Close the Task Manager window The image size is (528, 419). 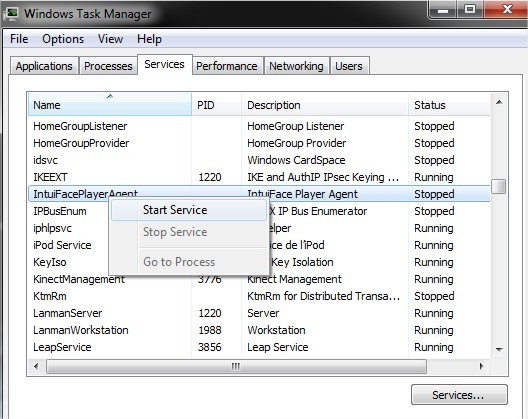505,10
